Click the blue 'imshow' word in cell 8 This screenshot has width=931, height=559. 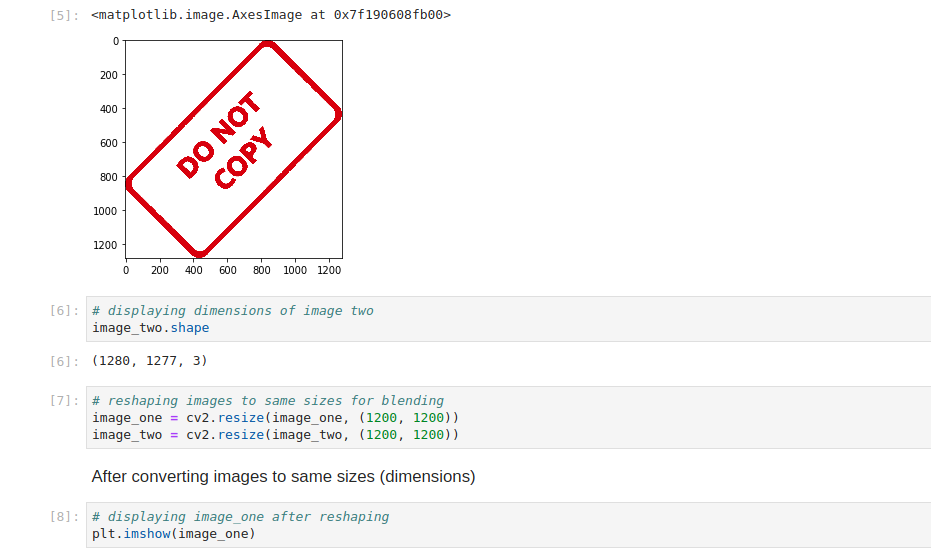tap(147, 533)
